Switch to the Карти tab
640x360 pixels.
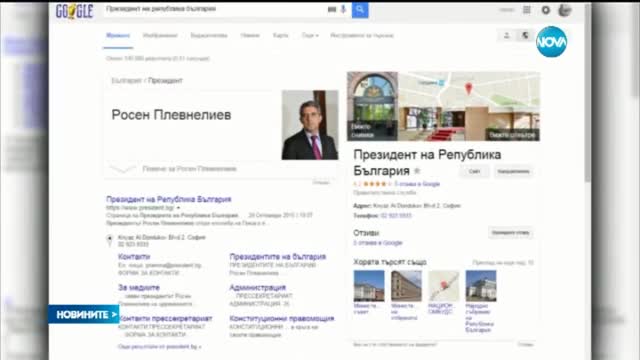(x=280, y=36)
